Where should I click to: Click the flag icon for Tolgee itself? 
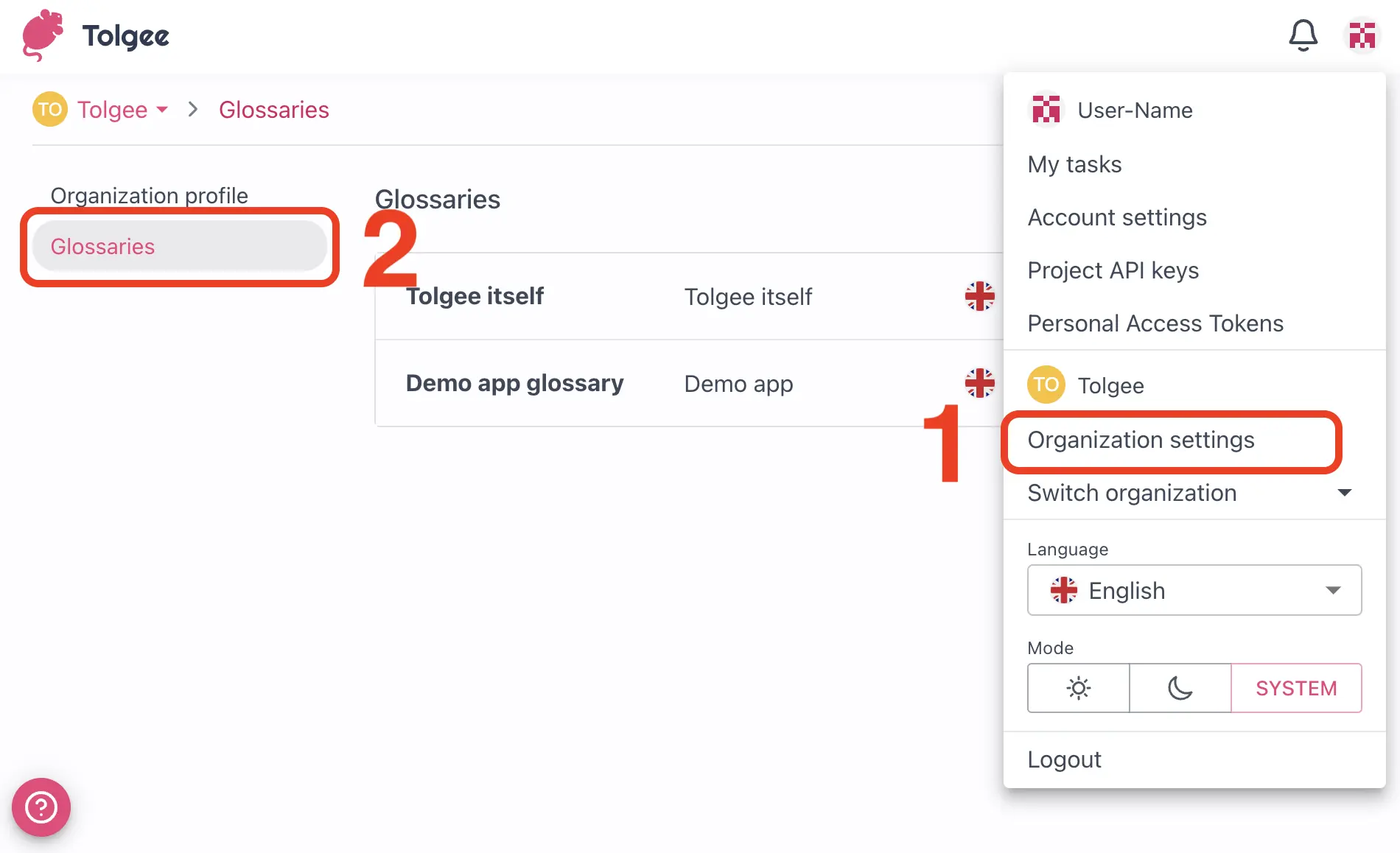click(979, 296)
